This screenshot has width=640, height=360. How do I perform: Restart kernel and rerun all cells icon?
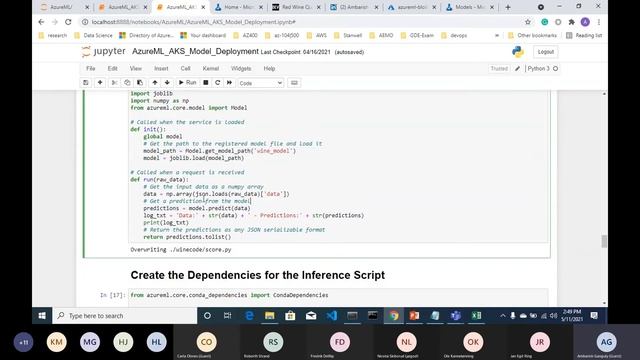click(229, 83)
